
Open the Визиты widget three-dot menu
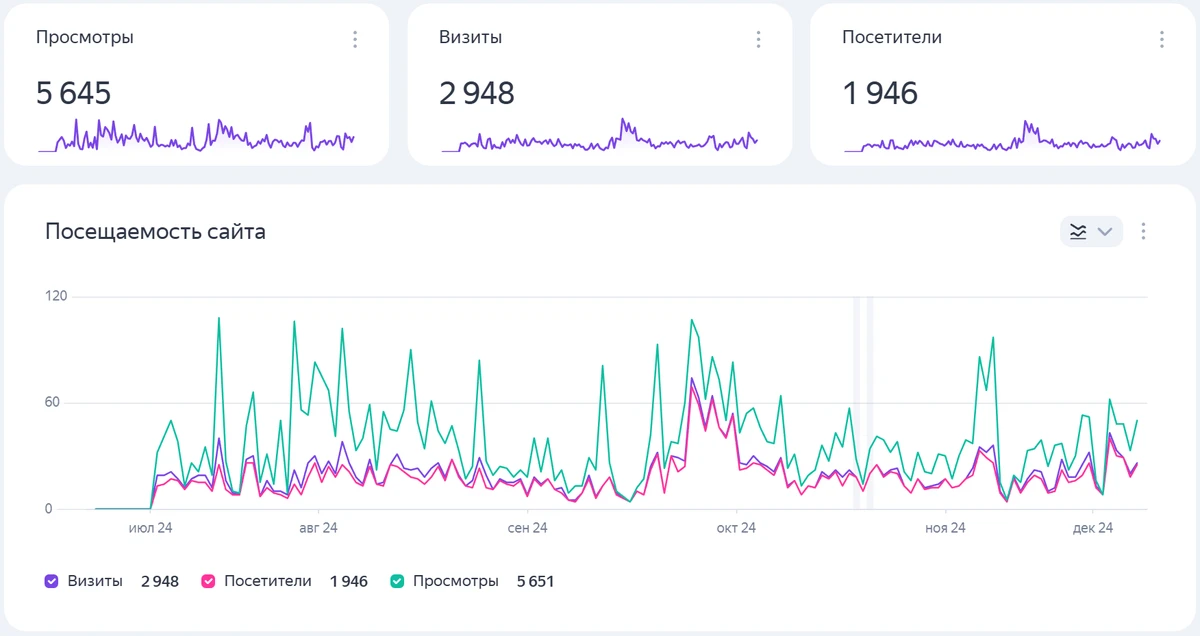(x=758, y=39)
